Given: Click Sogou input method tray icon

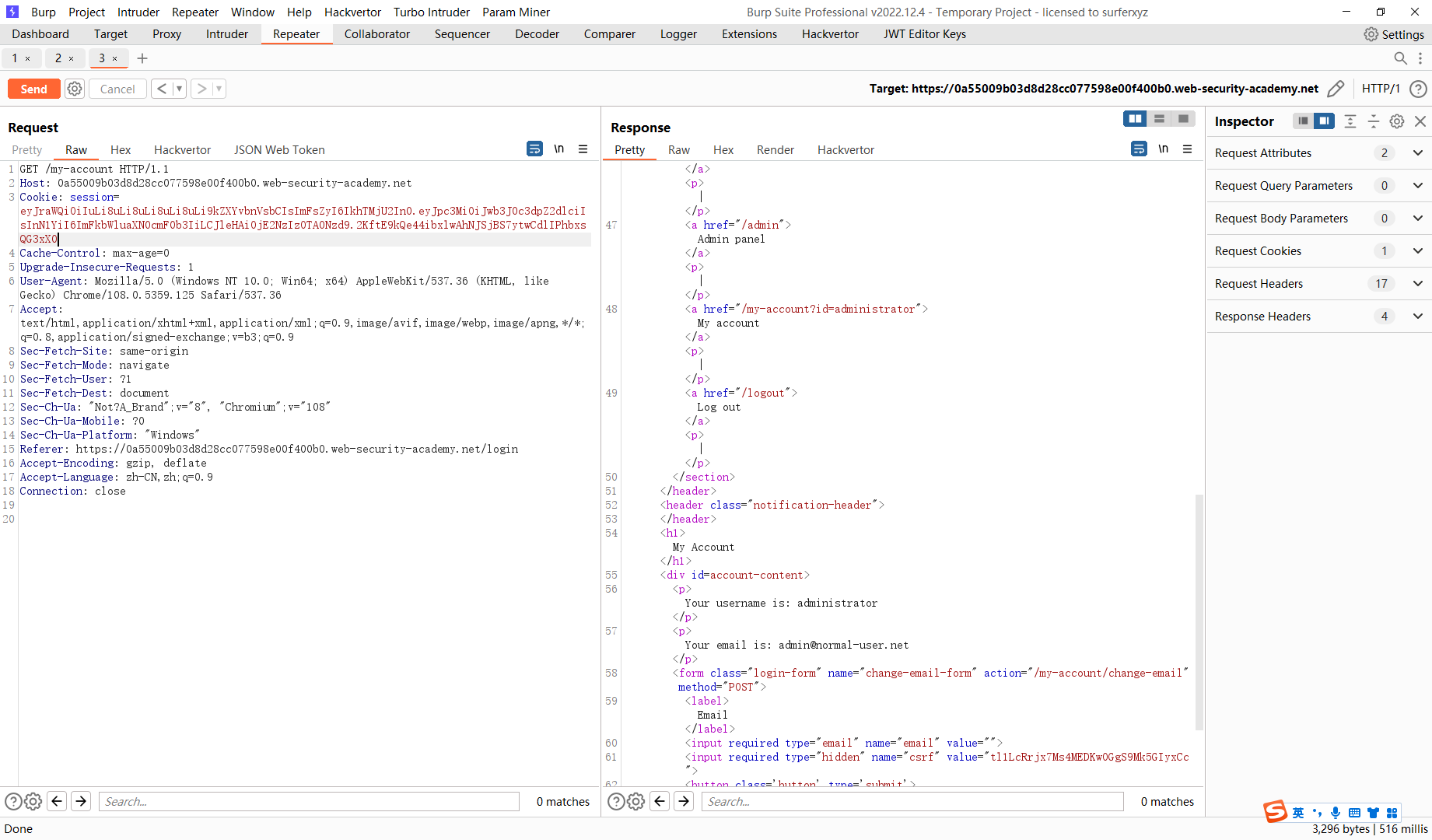Looking at the screenshot, I should pyautogui.click(x=1275, y=812).
